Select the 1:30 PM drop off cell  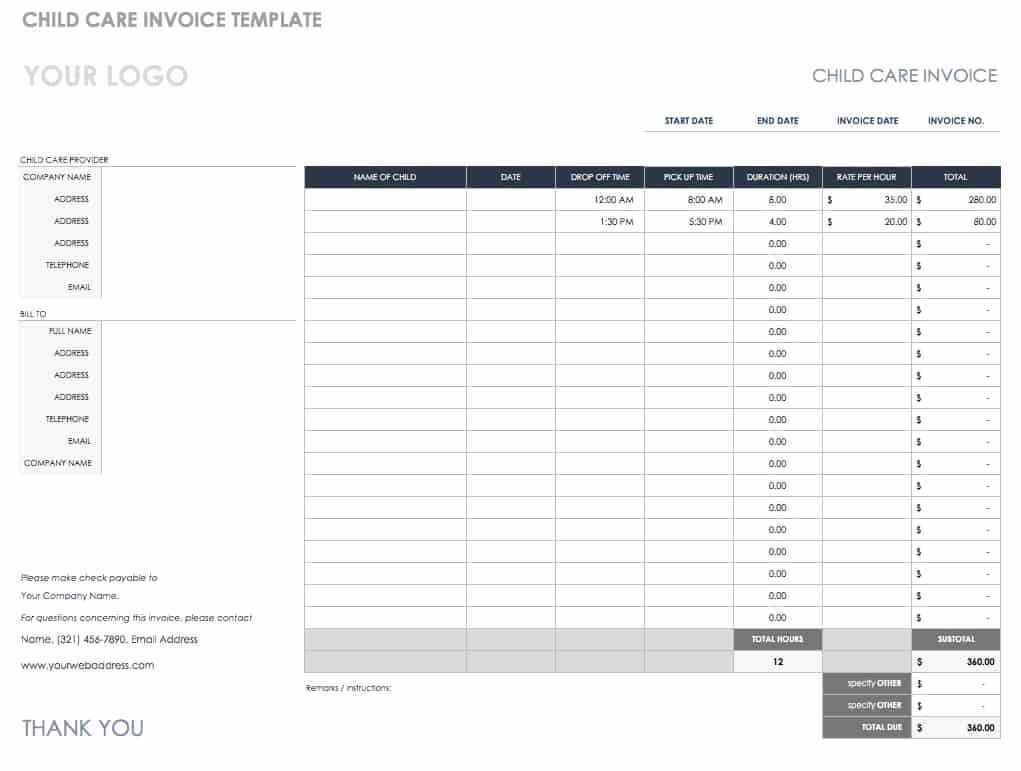click(600, 222)
